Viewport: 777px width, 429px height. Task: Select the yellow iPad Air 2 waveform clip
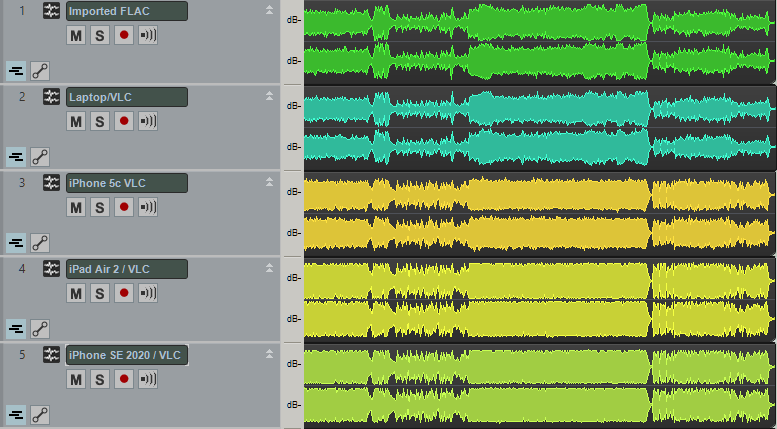pos(539,300)
